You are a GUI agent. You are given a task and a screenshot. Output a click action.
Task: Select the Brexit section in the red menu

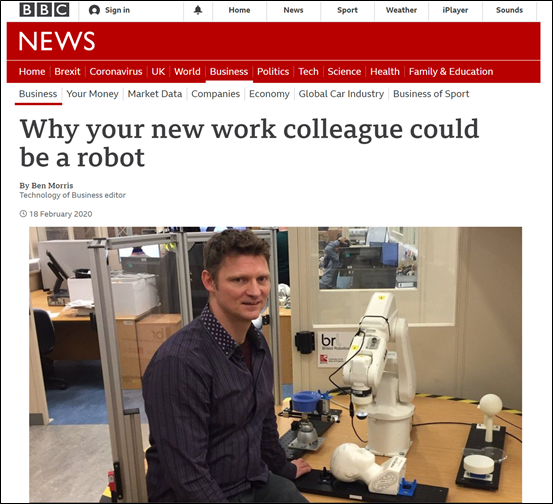pyautogui.click(x=67, y=72)
